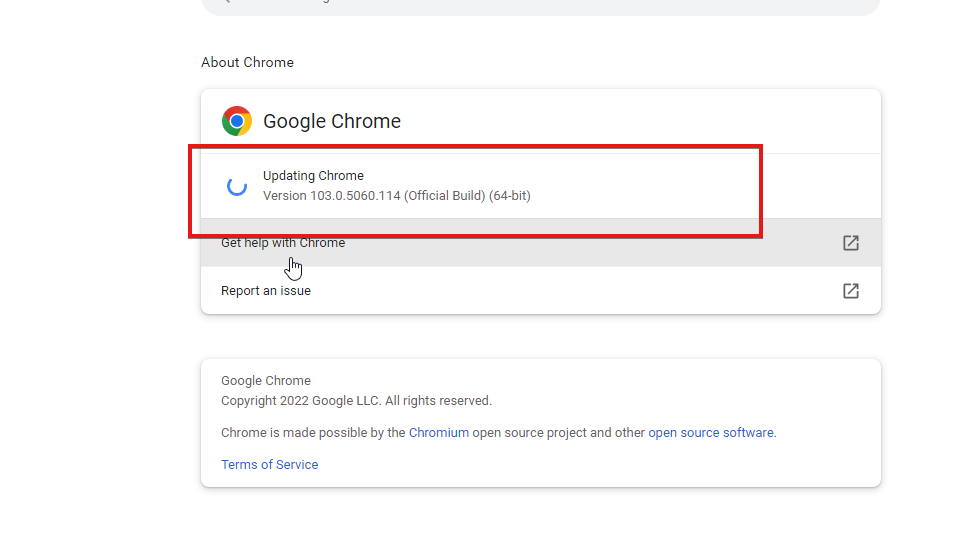The height and width of the screenshot is (545, 972).
Task: Click the Updating Chrome status text
Action: (x=313, y=175)
